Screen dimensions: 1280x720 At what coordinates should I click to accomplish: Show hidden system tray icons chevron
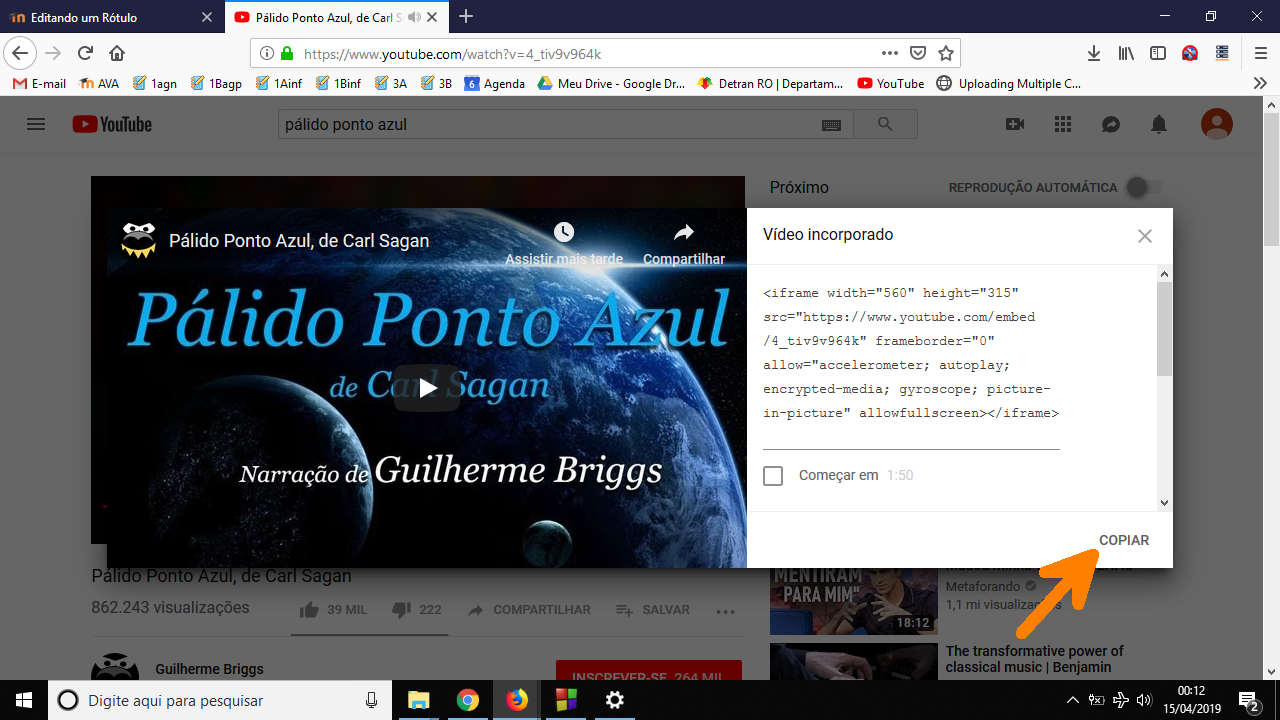1072,700
